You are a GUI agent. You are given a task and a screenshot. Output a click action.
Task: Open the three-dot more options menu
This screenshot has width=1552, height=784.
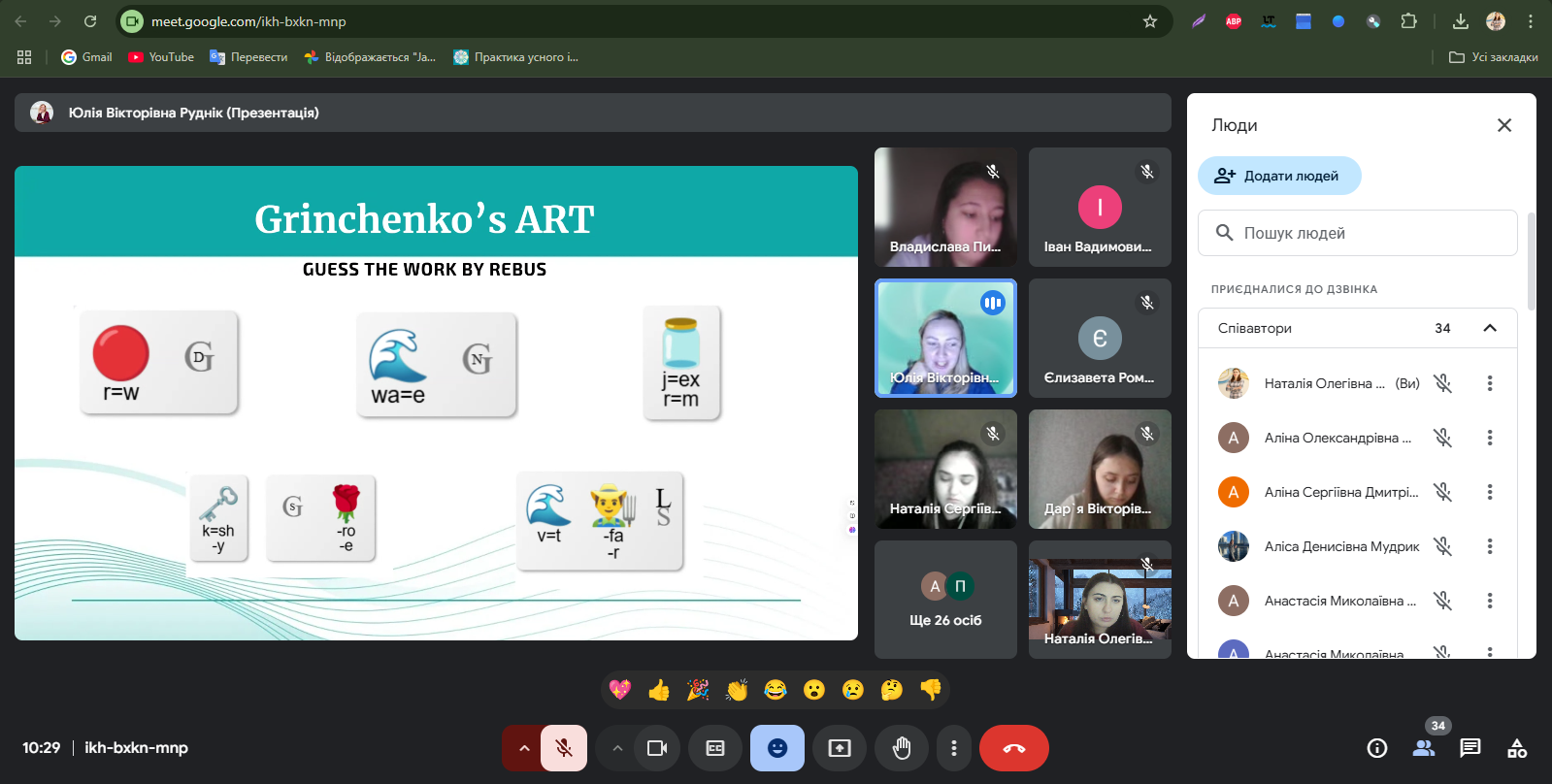click(x=954, y=748)
